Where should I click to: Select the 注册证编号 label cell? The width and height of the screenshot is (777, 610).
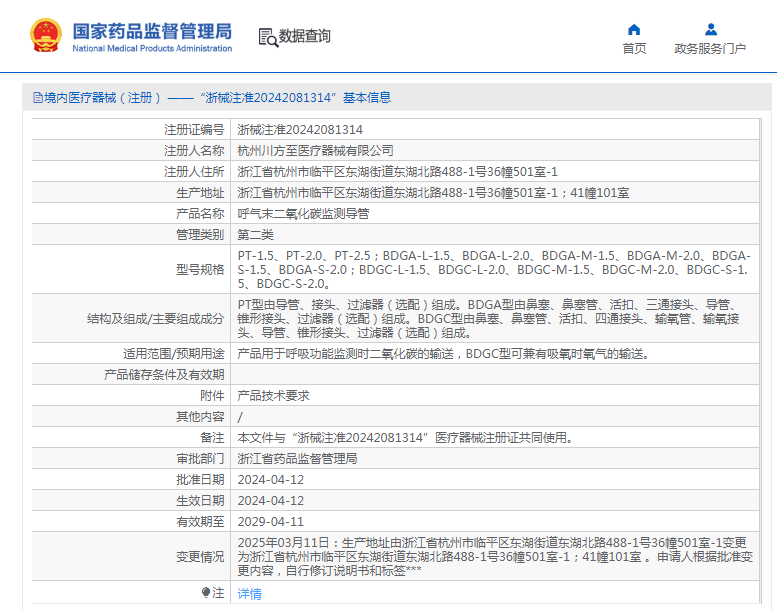point(194,129)
